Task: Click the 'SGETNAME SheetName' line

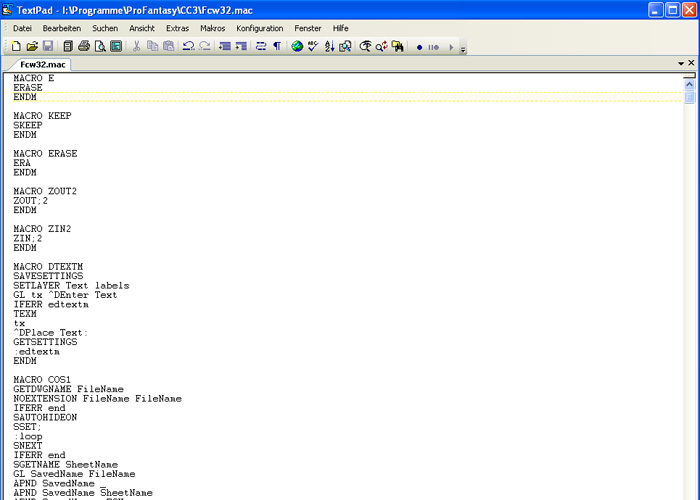Action: pyautogui.click(x=66, y=464)
